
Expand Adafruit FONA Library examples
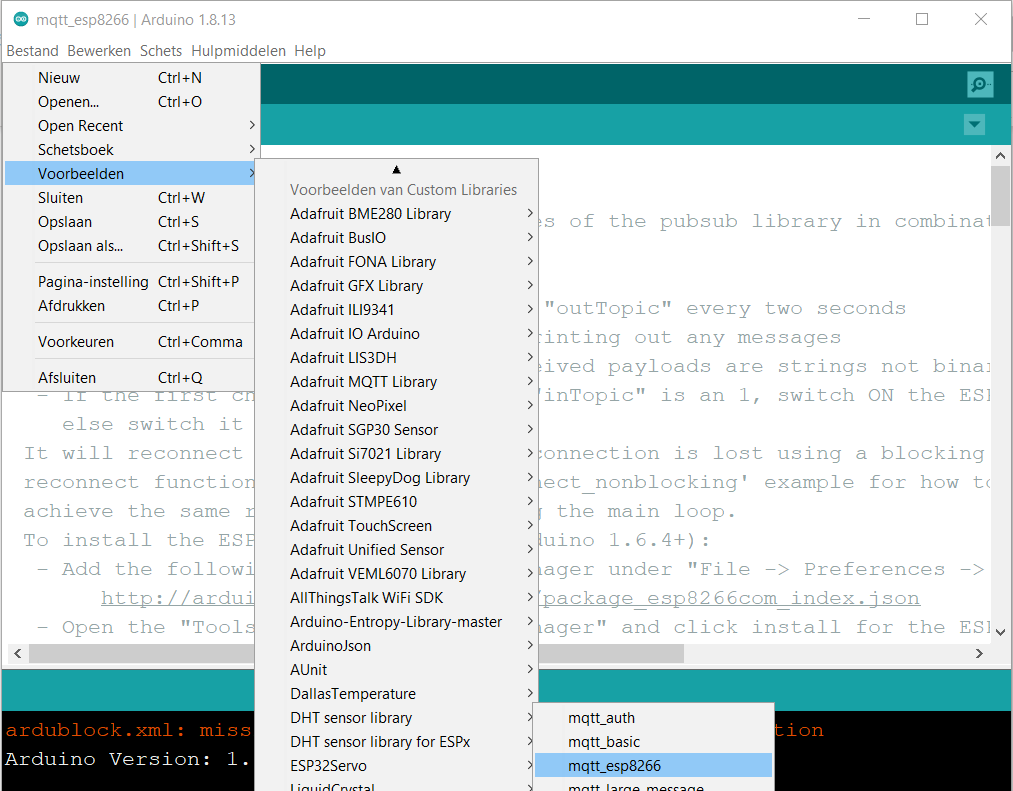point(397,261)
